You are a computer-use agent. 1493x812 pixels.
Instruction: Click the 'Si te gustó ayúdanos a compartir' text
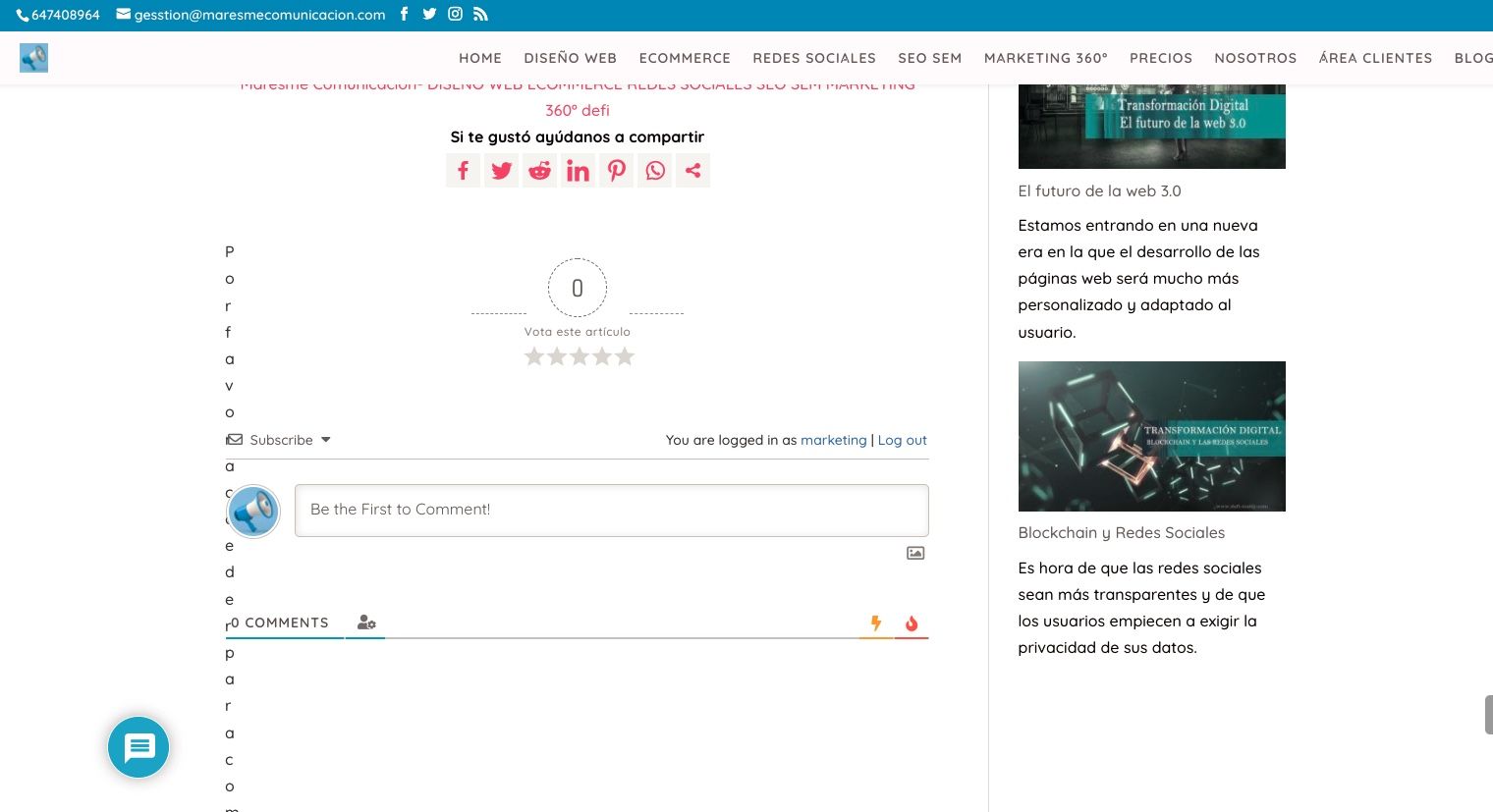coord(578,136)
